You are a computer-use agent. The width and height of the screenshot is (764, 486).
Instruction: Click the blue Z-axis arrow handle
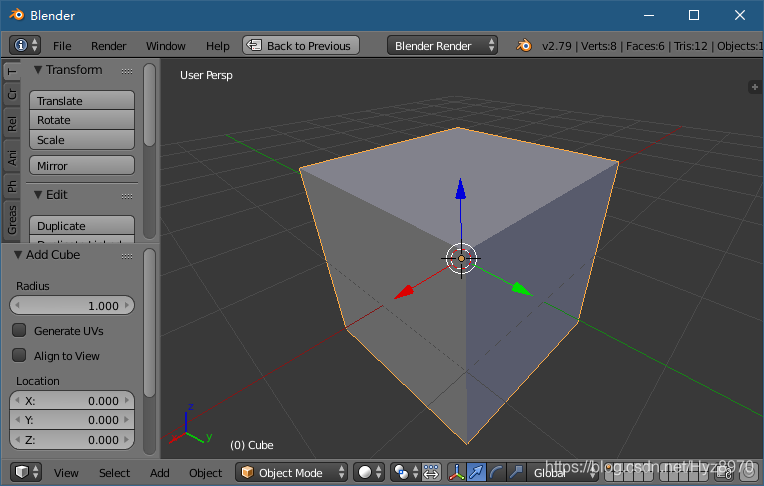point(460,189)
